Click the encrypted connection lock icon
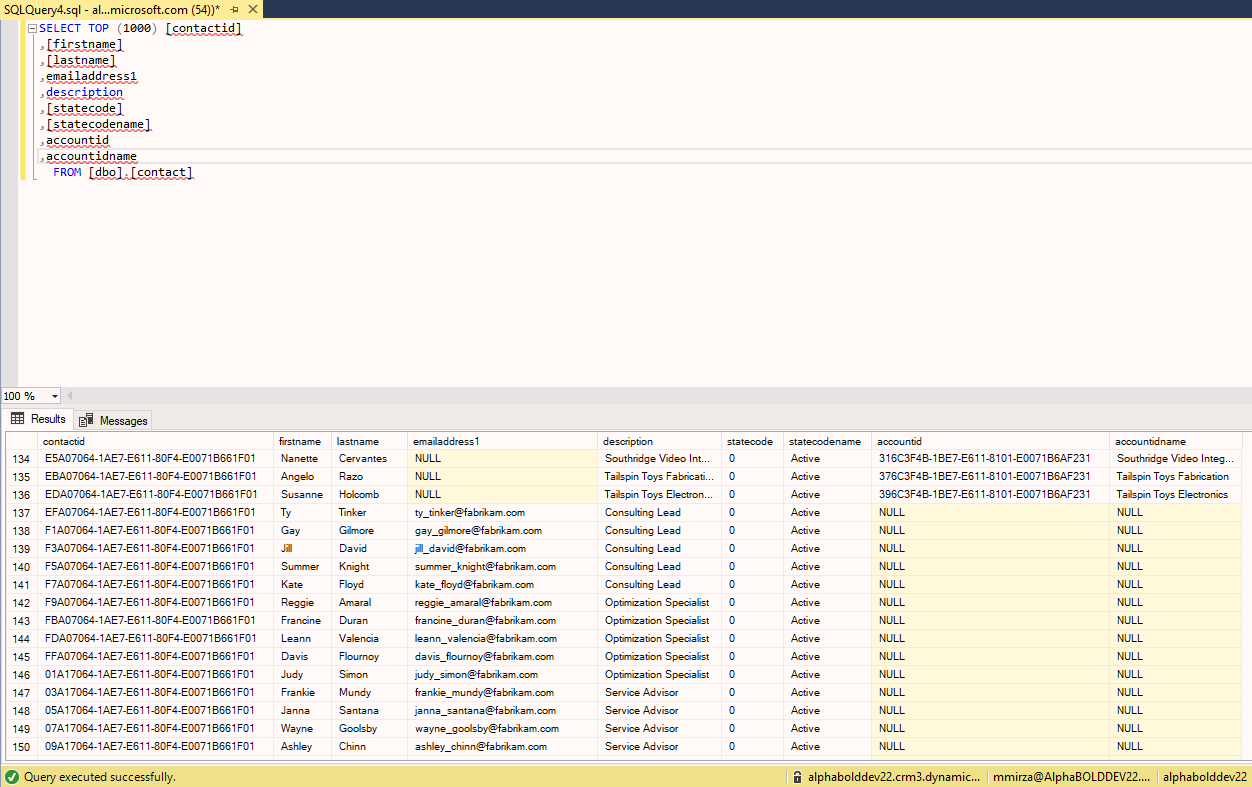The image size is (1252, 787). (x=795, y=776)
